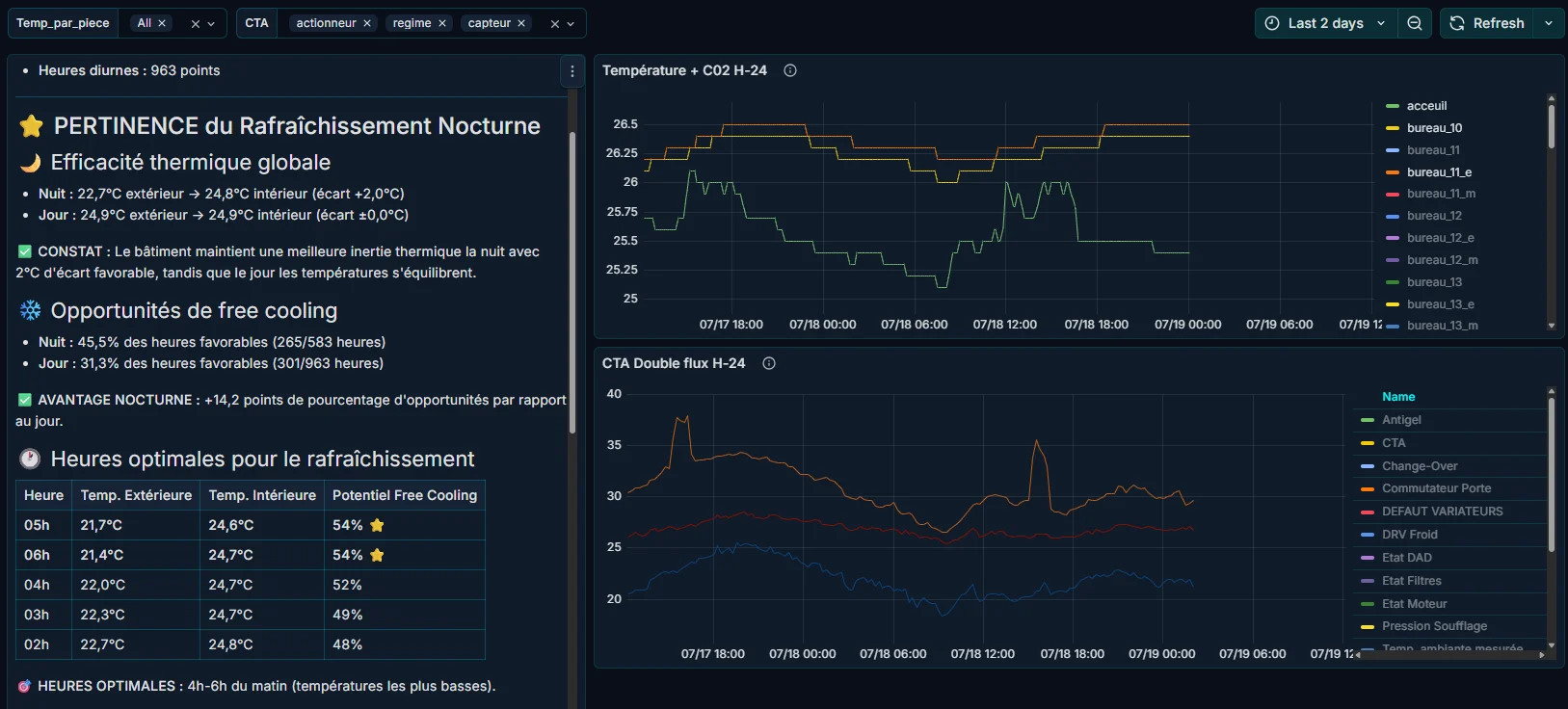Click info icon beside CTA Double flux H-24
Screen dimensions: 1568x709
769,363
